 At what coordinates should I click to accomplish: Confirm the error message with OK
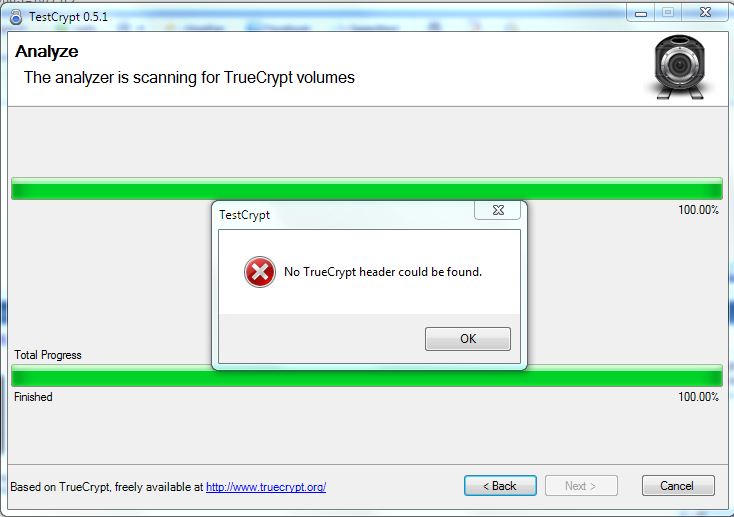pyautogui.click(x=468, y=339)
